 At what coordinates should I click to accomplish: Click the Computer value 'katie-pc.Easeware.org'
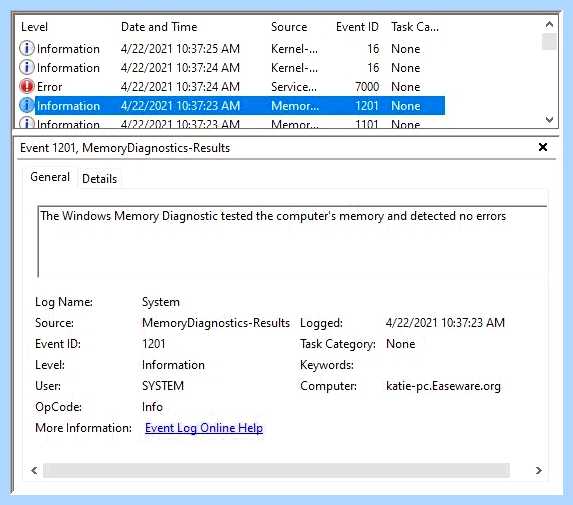[443, 386]
